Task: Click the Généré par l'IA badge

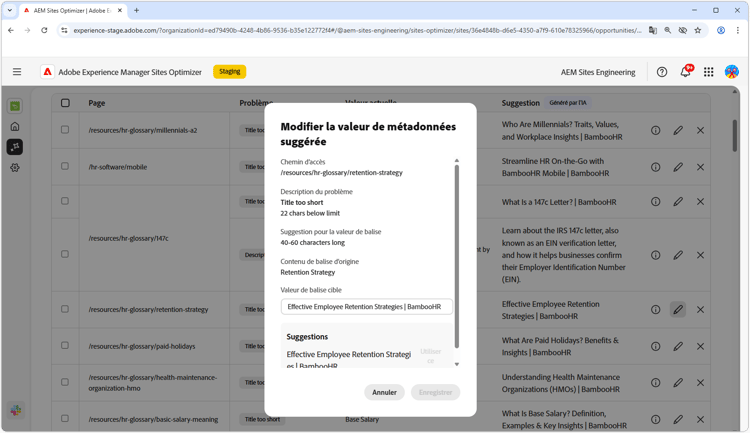Action: 568,103
